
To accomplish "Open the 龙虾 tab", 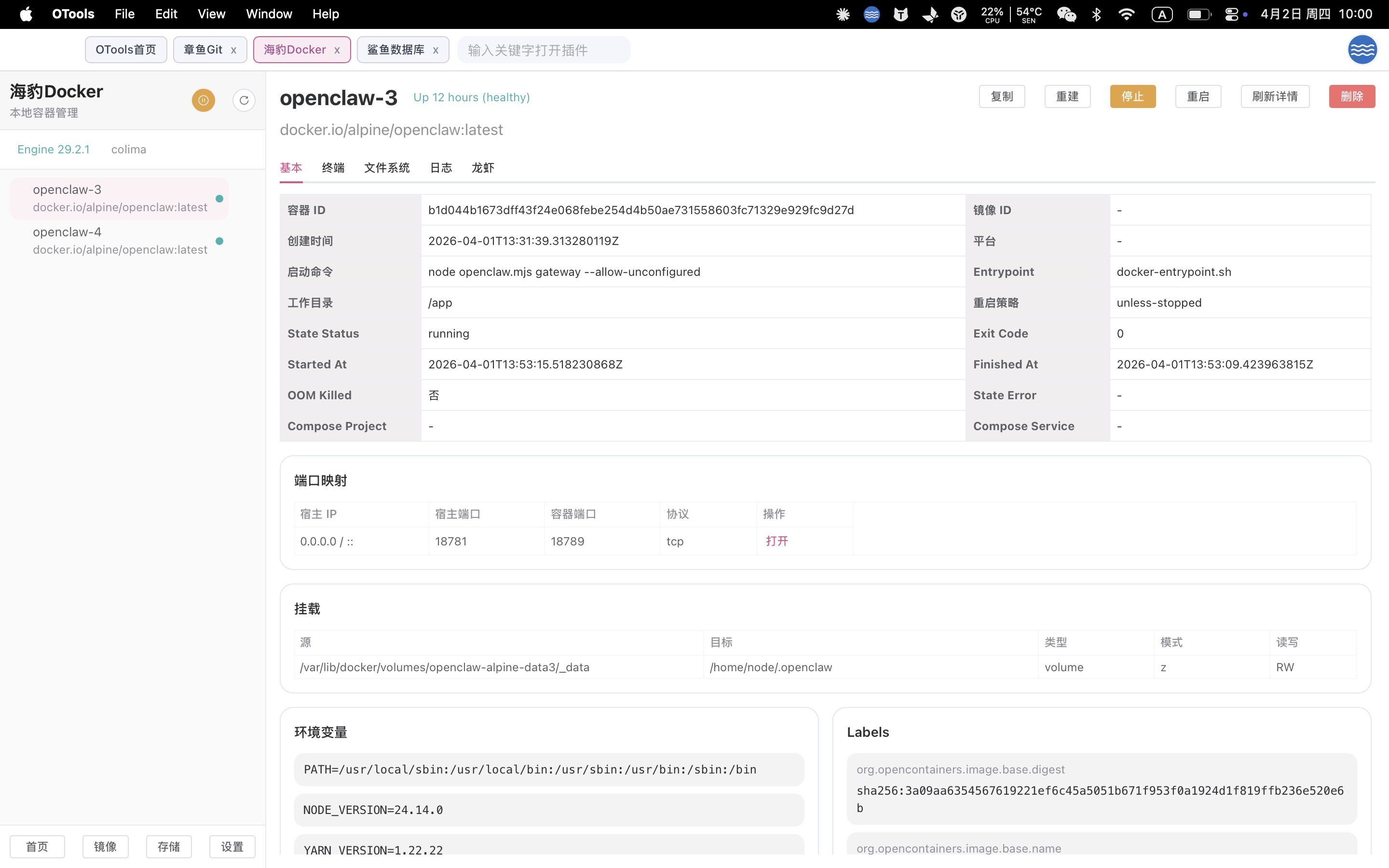I will (x=483, y=168).
